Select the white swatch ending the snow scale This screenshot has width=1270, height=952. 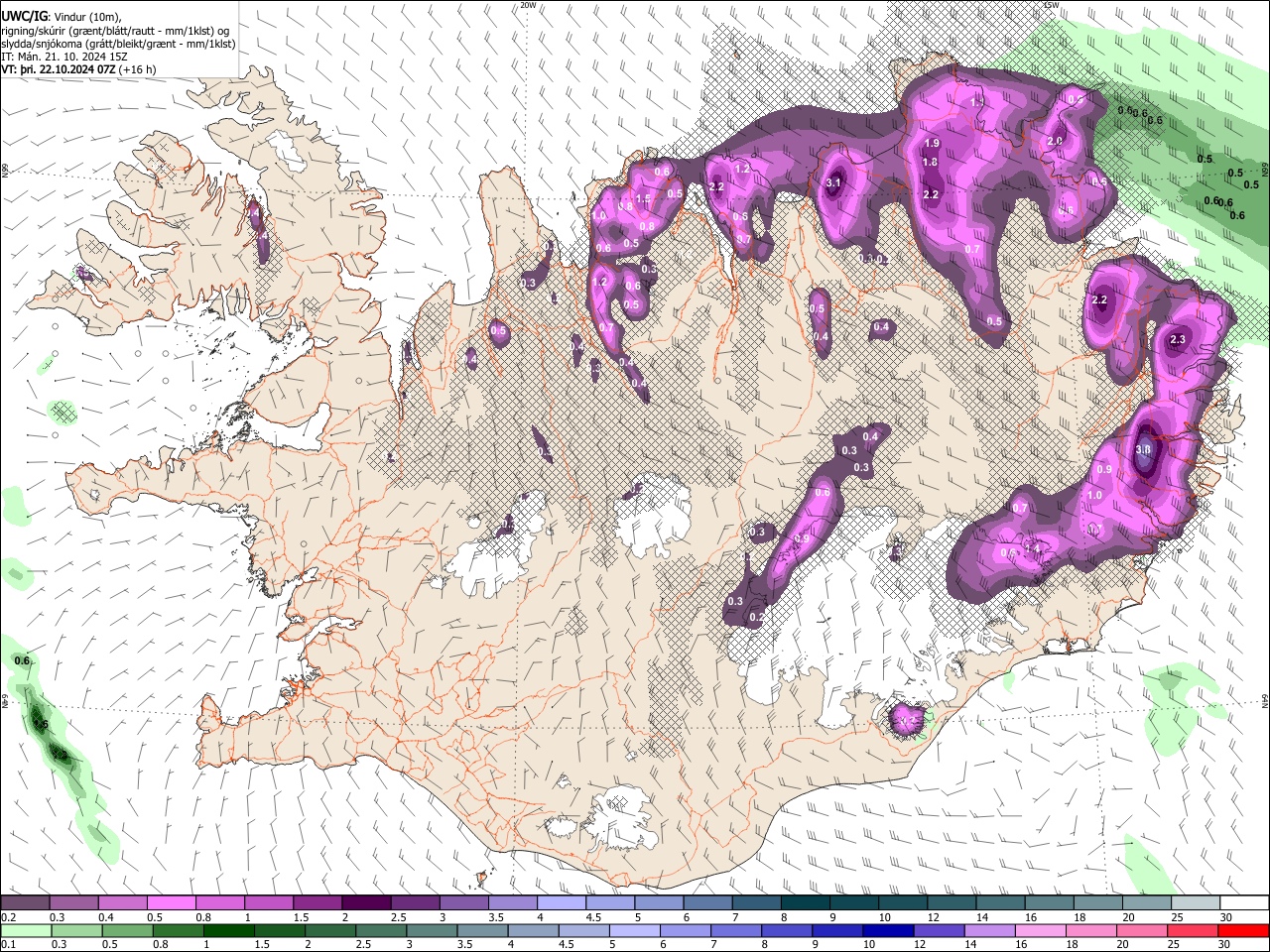pyautogui.click(x=1244, y=902)
